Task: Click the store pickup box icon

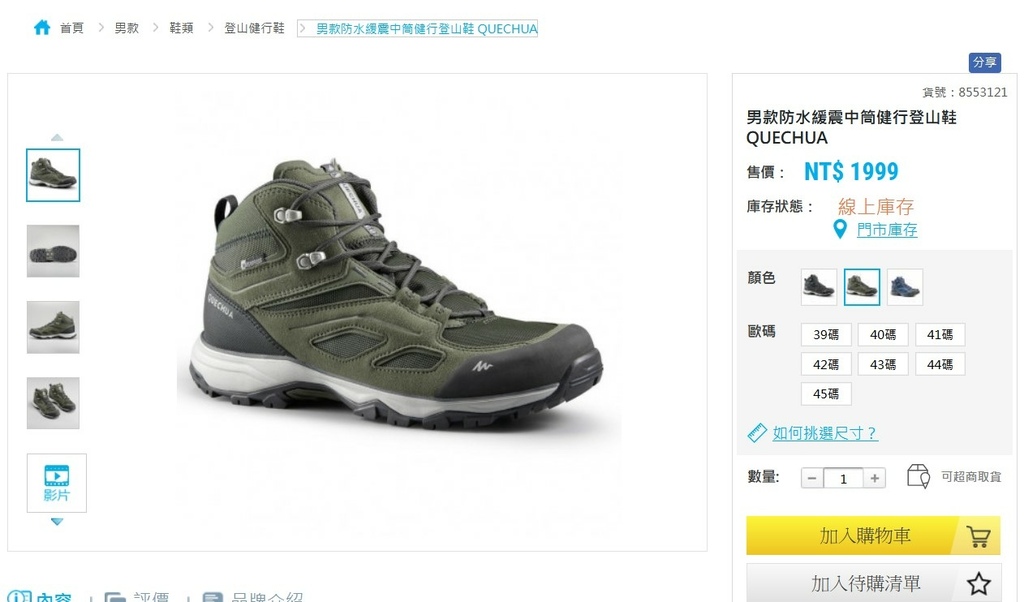Action: (x=918, y=476)
